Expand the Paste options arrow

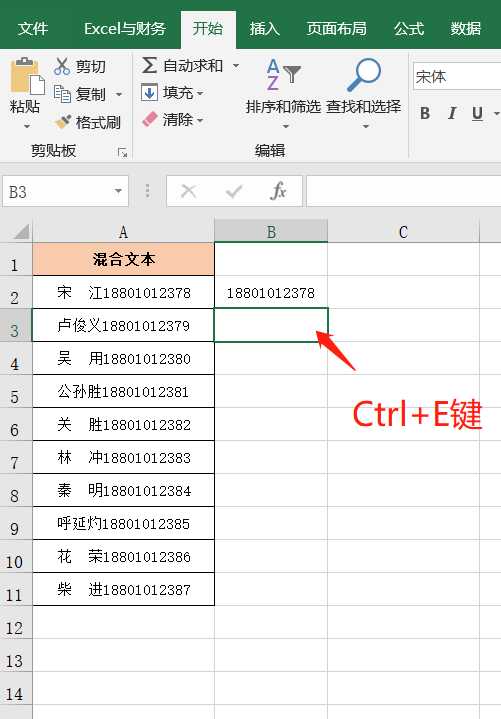click(x=27, y=126)
